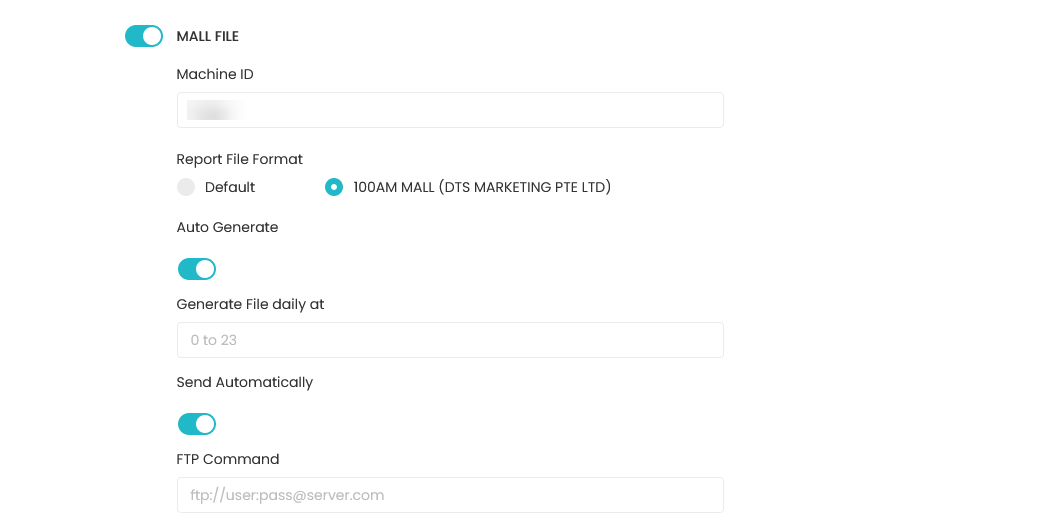Click the 'Default' option text

pos(230,187)
